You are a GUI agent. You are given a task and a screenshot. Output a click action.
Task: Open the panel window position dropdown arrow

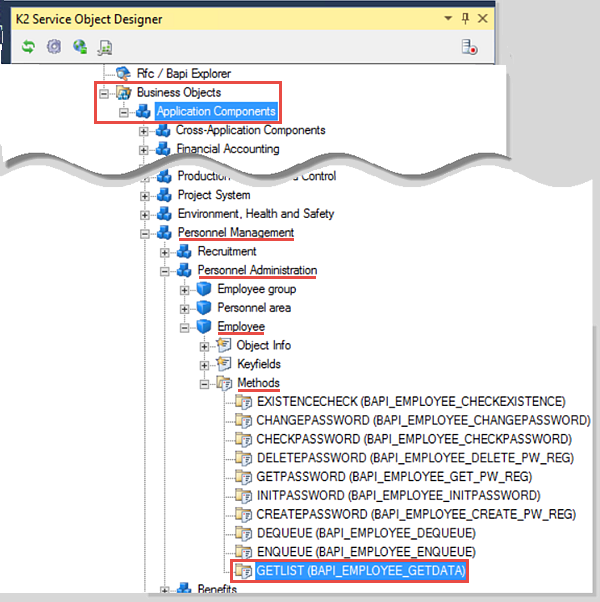click(447, 18)
